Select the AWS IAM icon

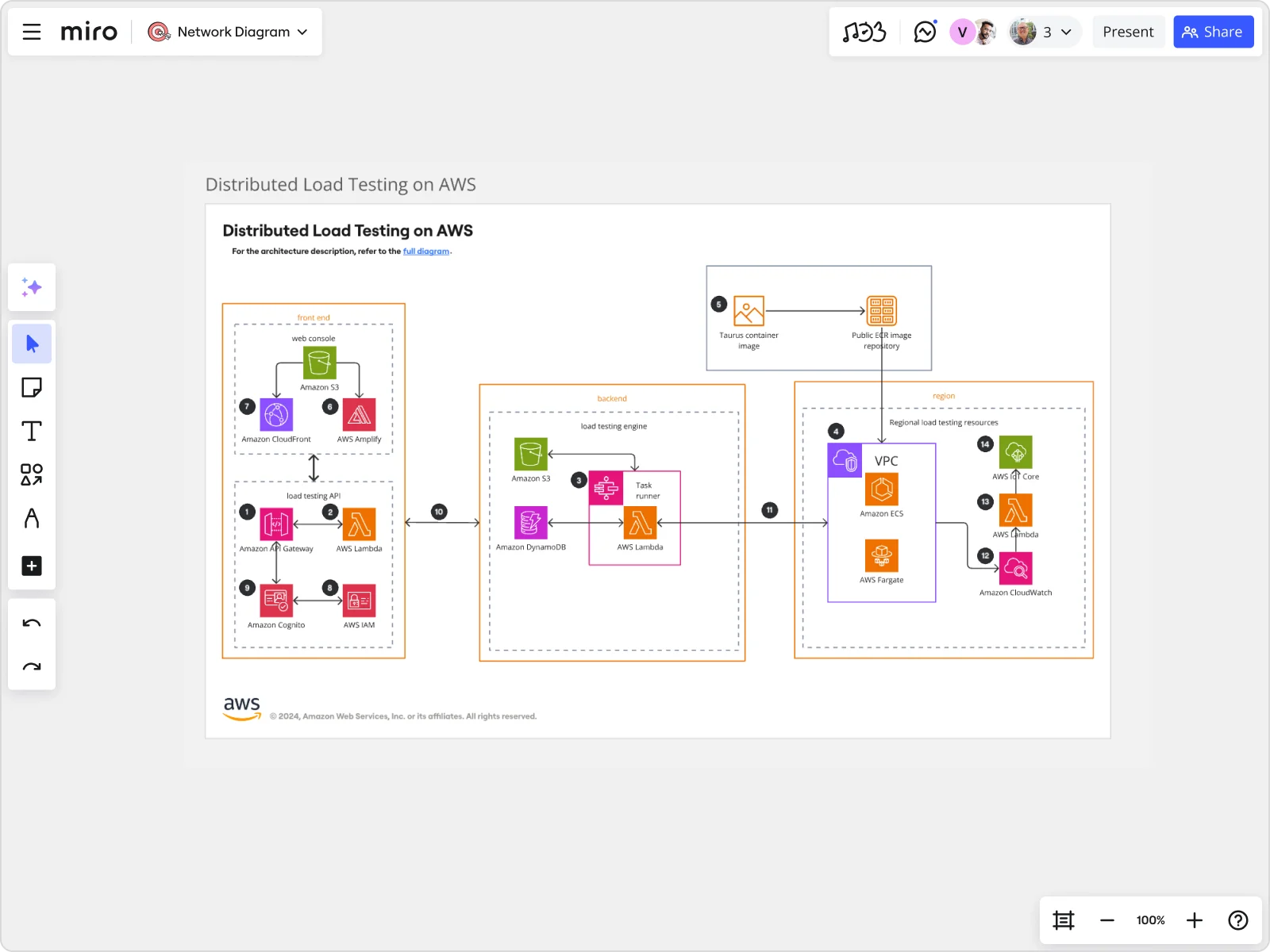coord(359,601)
